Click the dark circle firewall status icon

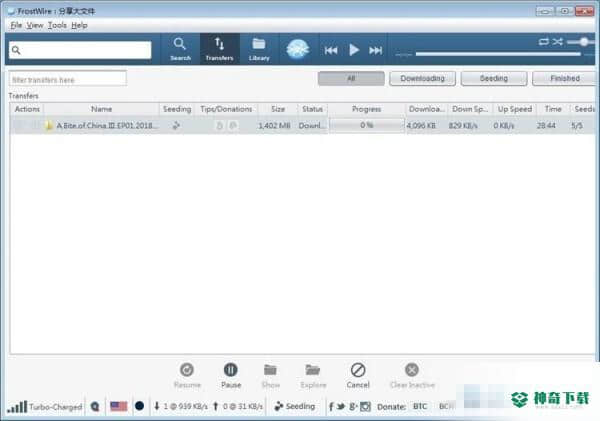[139, 406]
